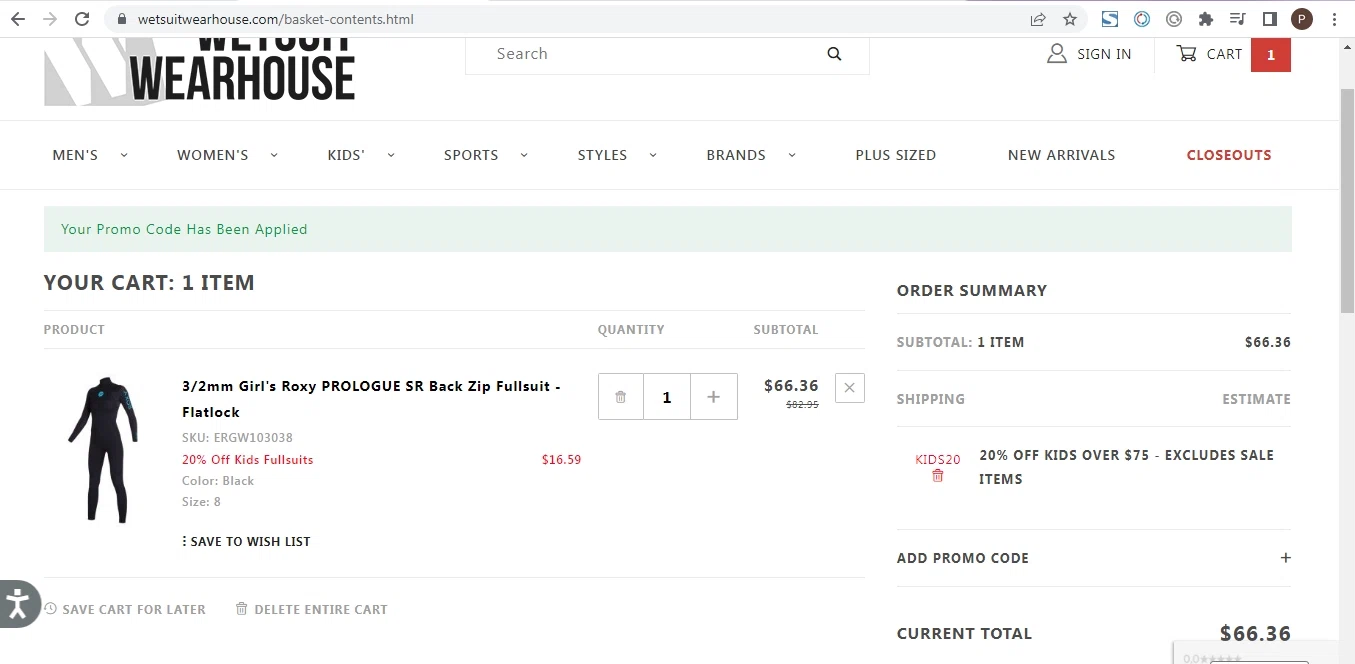Open the browser extensions puzzle icon
The width and height of the screenshot is (1355, 664).
[1206, 19]
